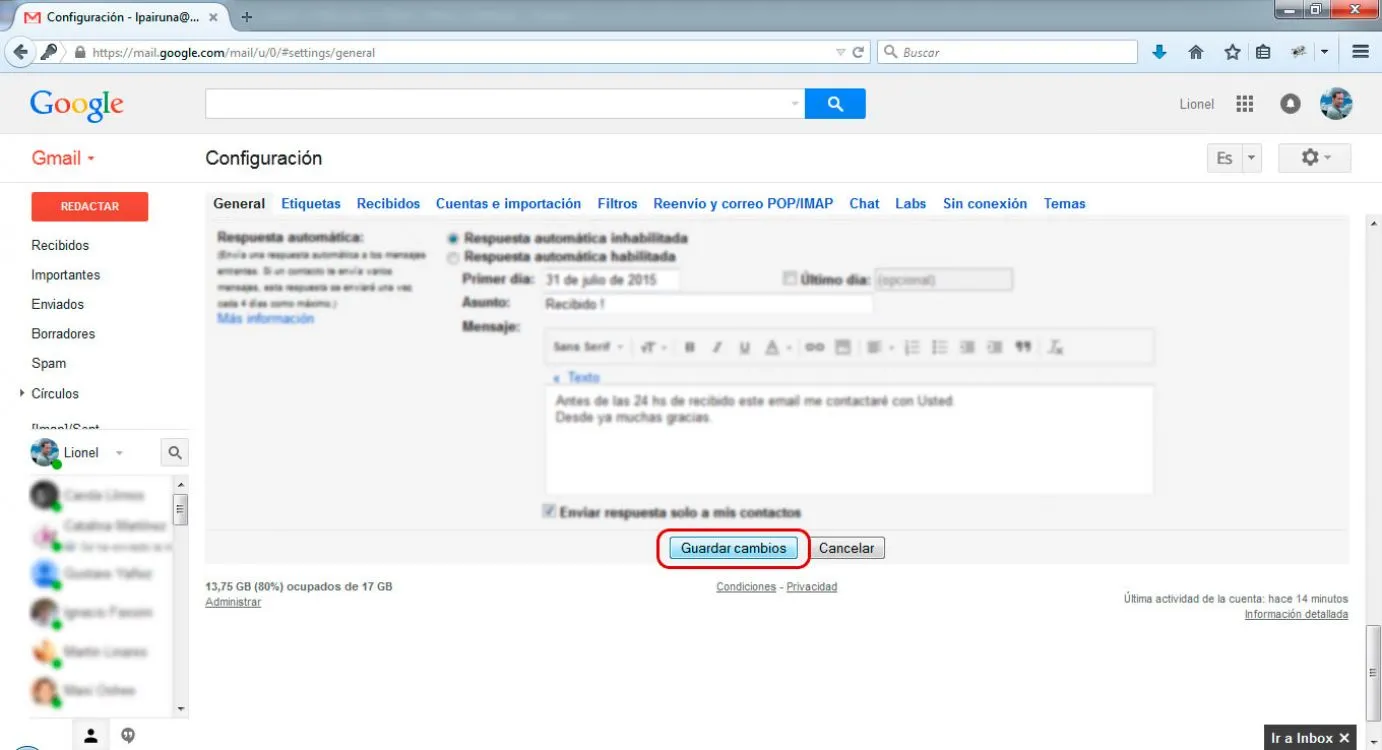This screenshot has width=1382, height=750.
Task: Go to Firefox home page icon
Action: coord(1195,52)
